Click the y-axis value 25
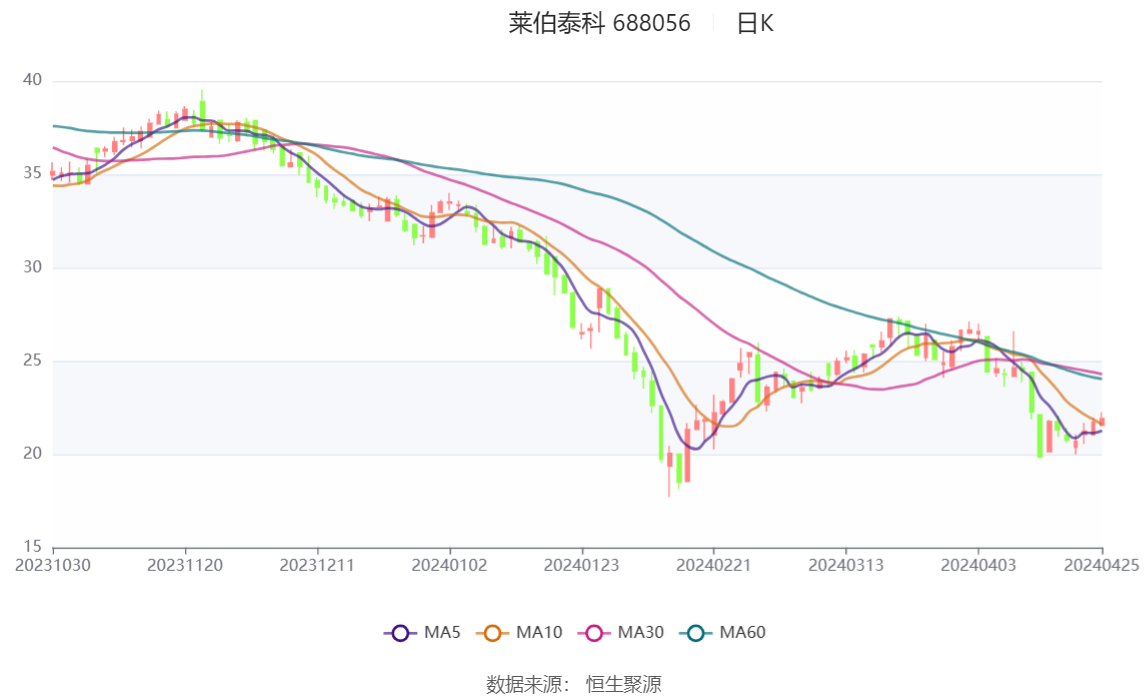The width and height of the screenshot is (1148, 699). (x=32, y=361)
